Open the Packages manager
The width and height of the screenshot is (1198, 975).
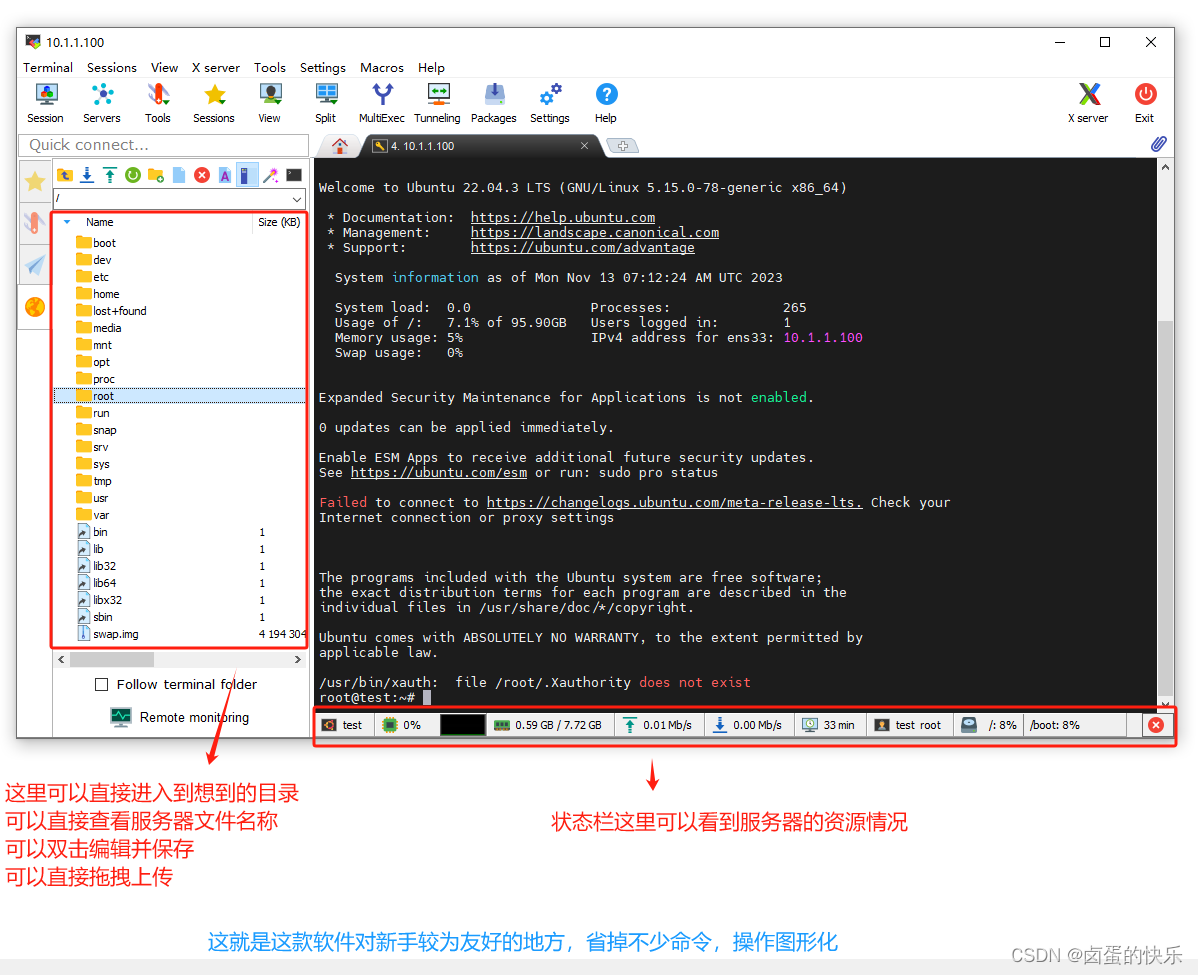coord(494,103)
